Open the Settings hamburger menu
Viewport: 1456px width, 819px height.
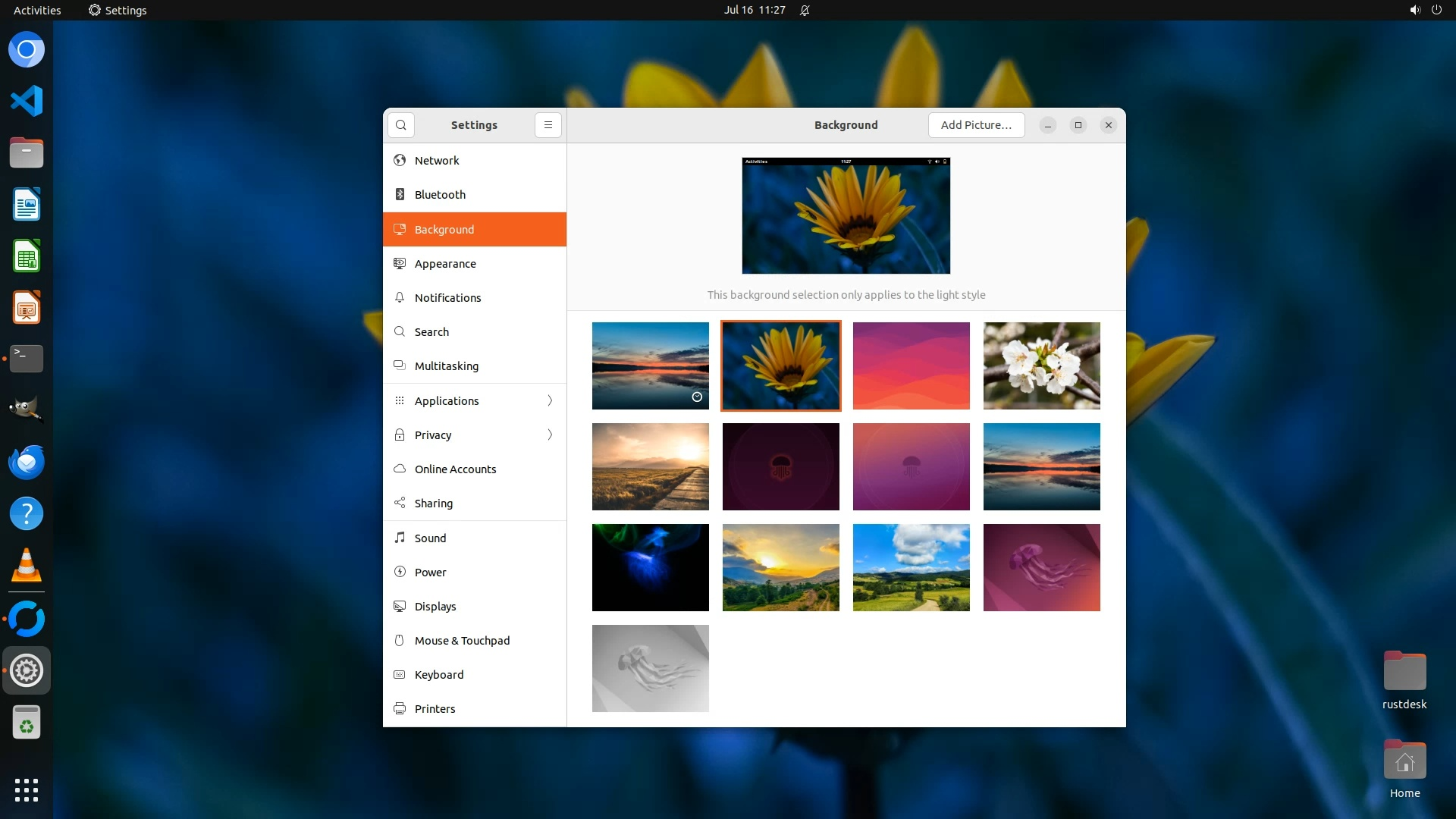pyautogui.click(x=548, y=125)
